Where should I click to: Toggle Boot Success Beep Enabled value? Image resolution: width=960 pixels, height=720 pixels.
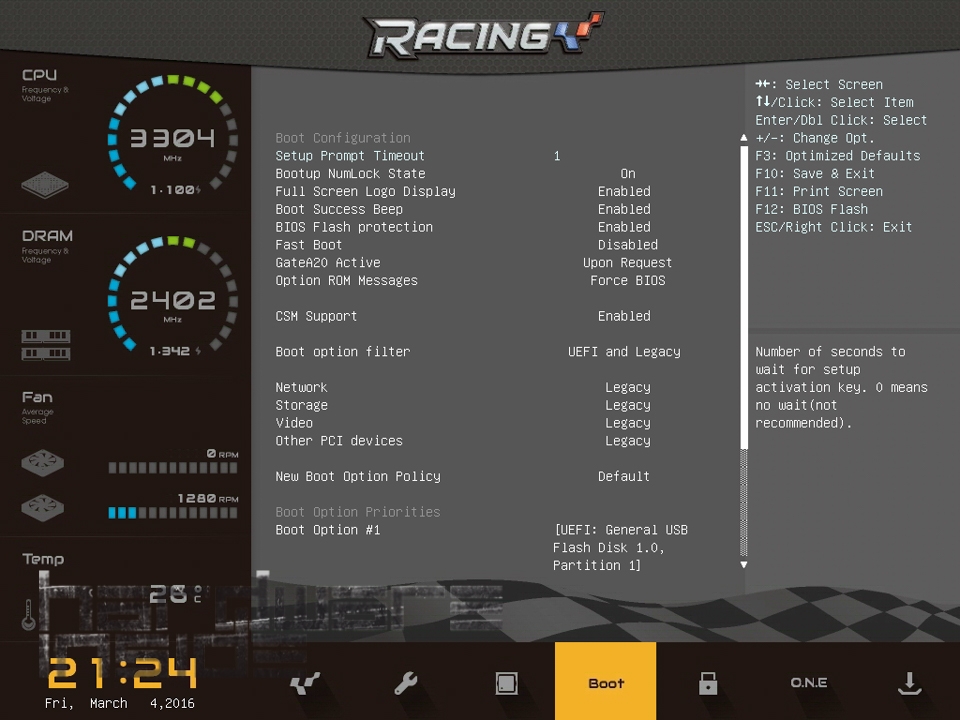[624, 210]
